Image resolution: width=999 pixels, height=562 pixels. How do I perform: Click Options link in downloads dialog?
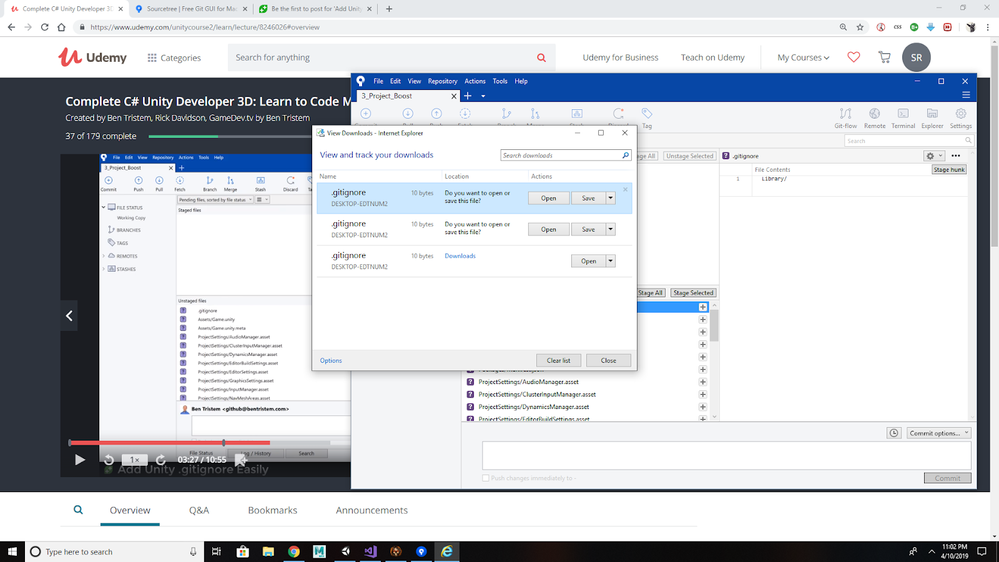point(331,361)
